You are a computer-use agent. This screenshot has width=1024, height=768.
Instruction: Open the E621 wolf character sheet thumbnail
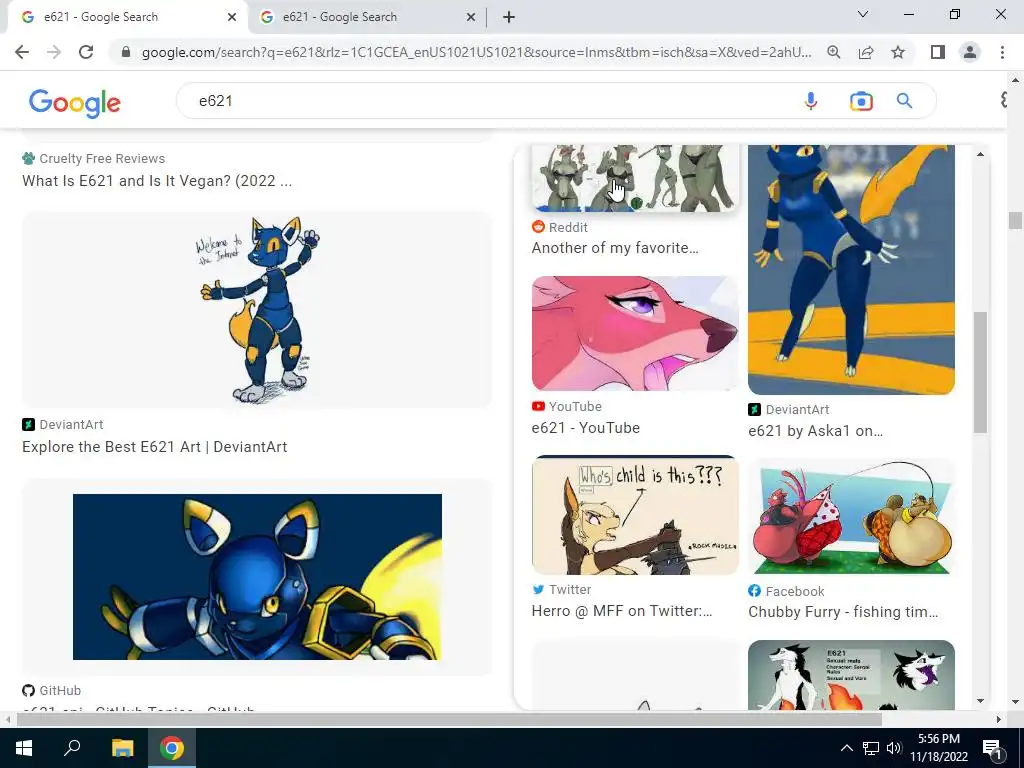coord(851,675)
